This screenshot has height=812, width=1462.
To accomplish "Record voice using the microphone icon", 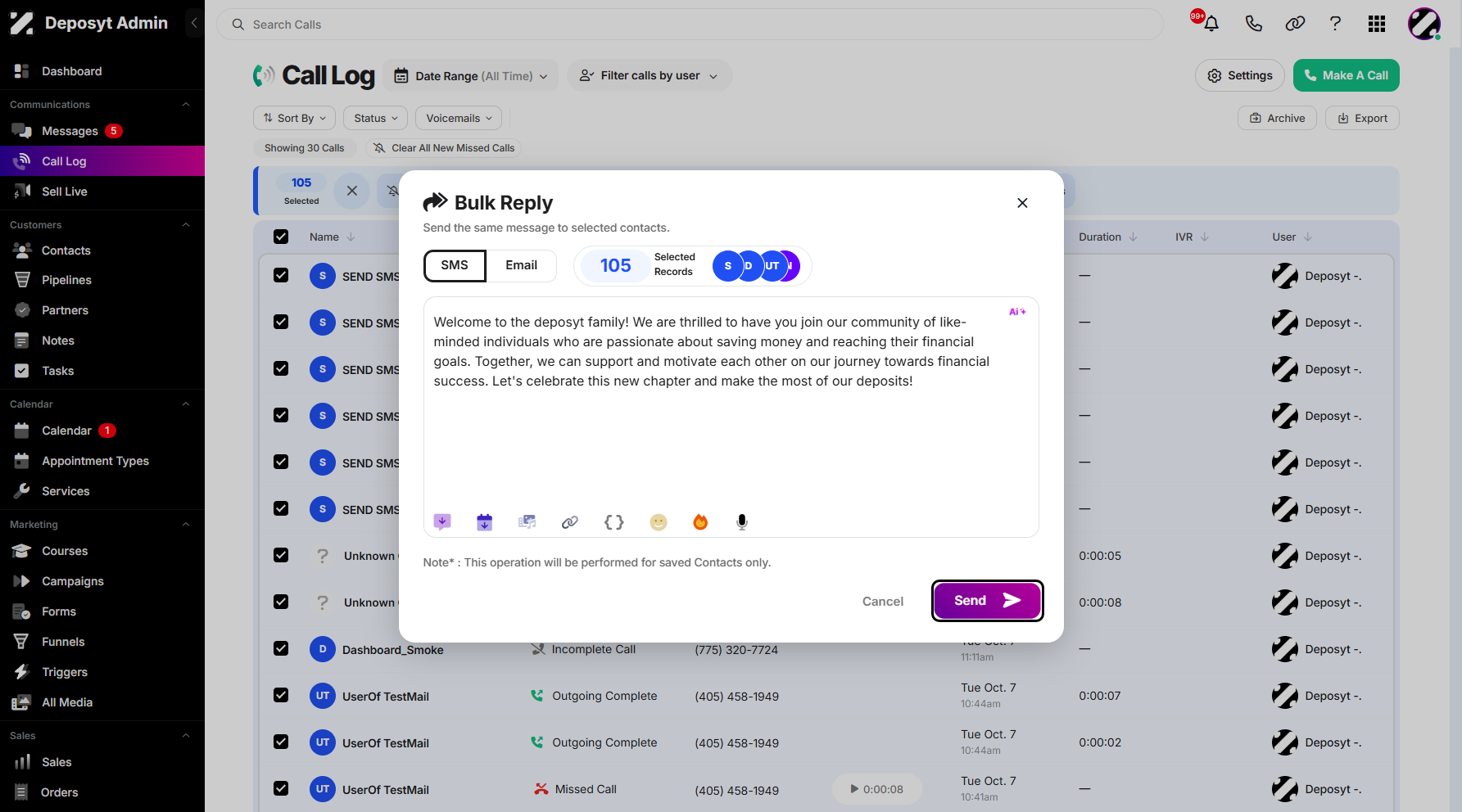I will coord(742,522).
